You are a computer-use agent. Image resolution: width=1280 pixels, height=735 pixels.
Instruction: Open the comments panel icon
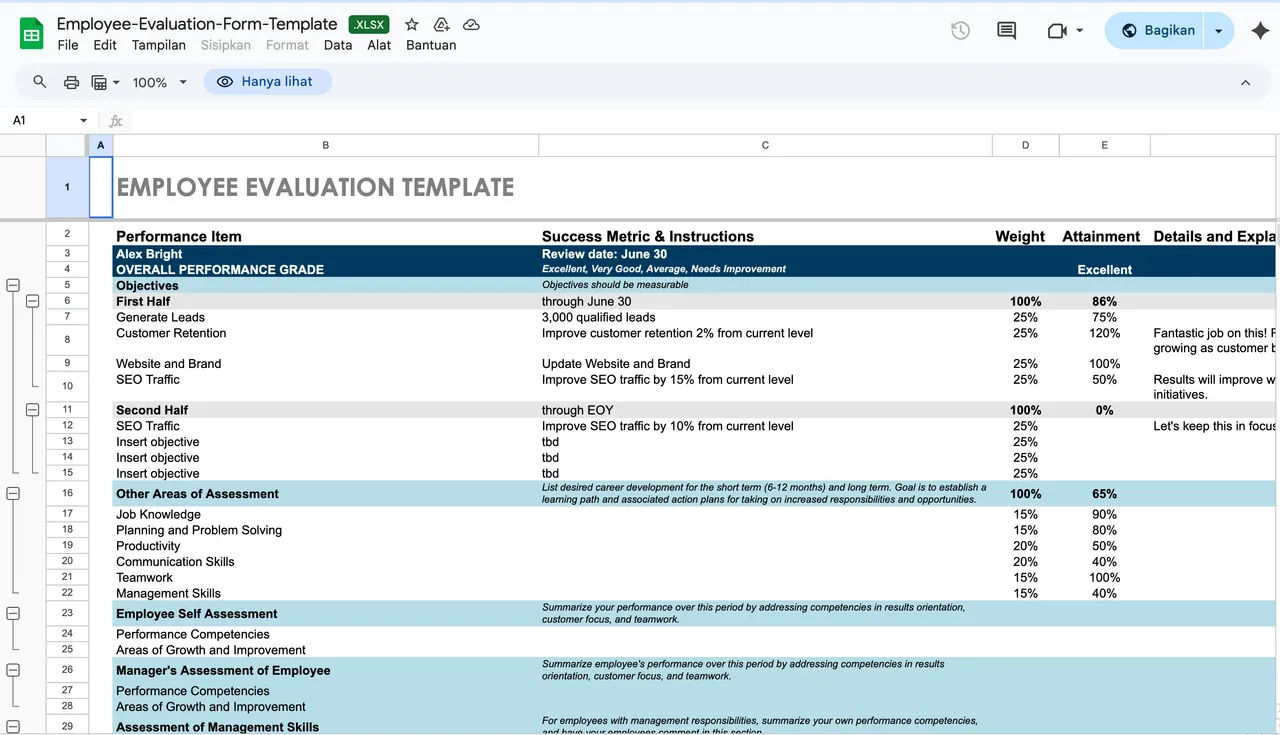1007,31
